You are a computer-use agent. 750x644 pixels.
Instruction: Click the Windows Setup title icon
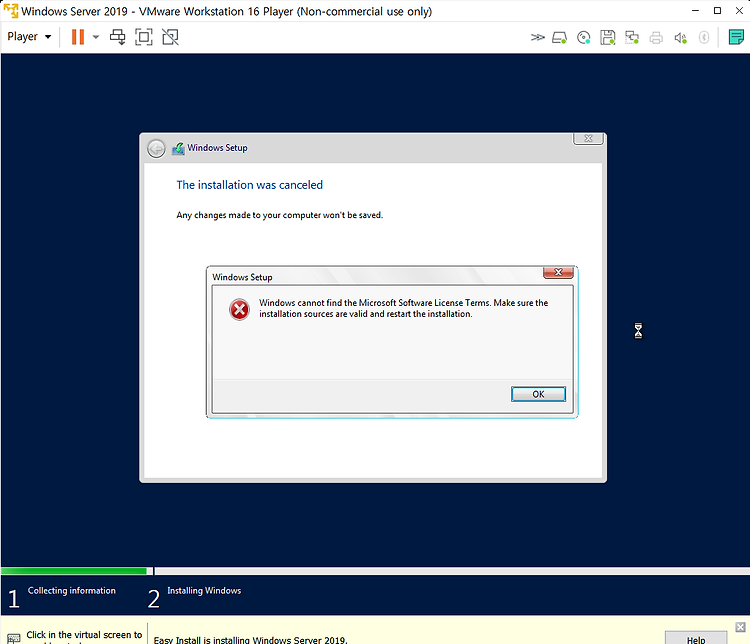coord(178,148)
